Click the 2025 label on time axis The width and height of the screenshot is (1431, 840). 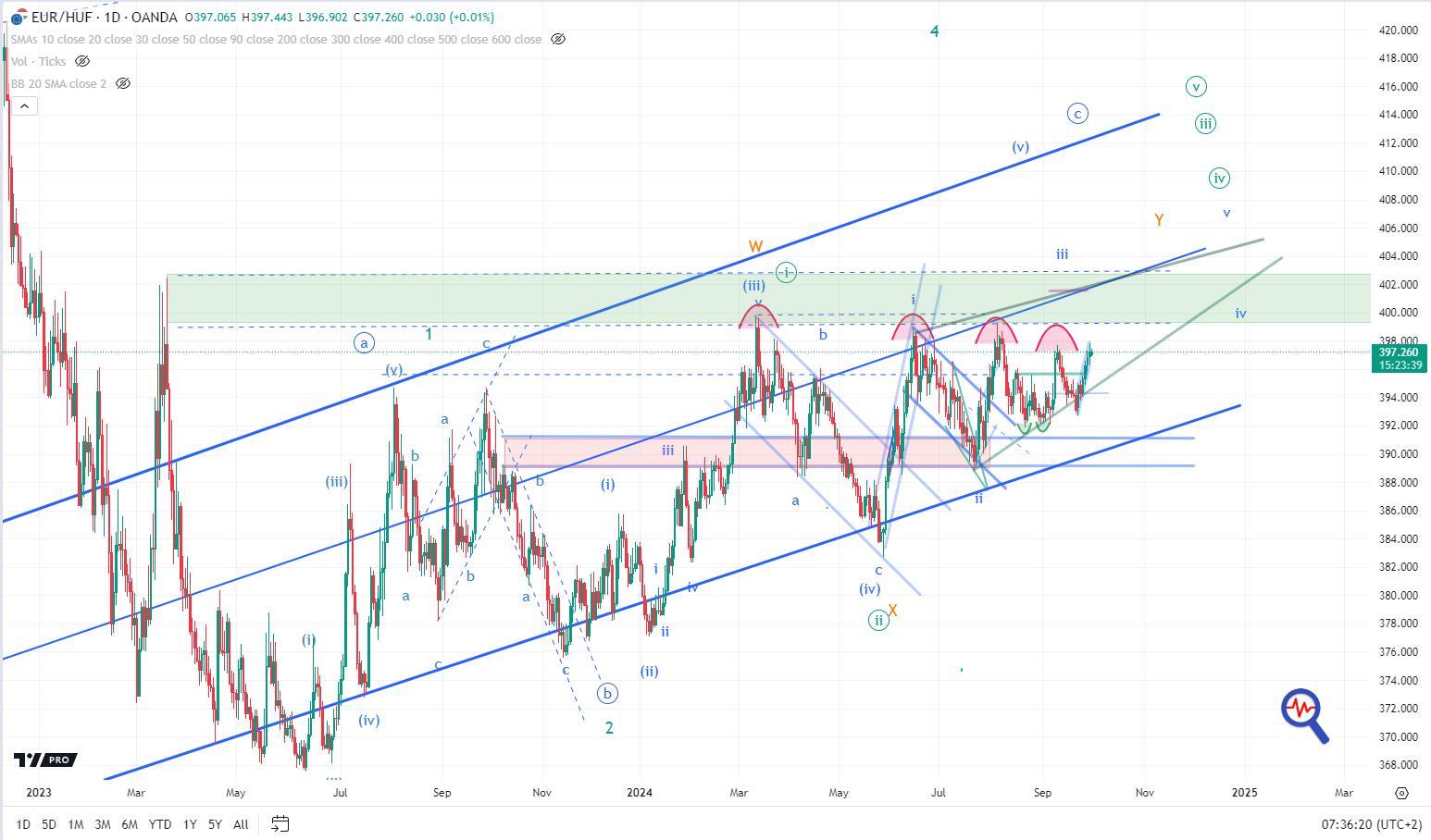tap(1245, 793)
